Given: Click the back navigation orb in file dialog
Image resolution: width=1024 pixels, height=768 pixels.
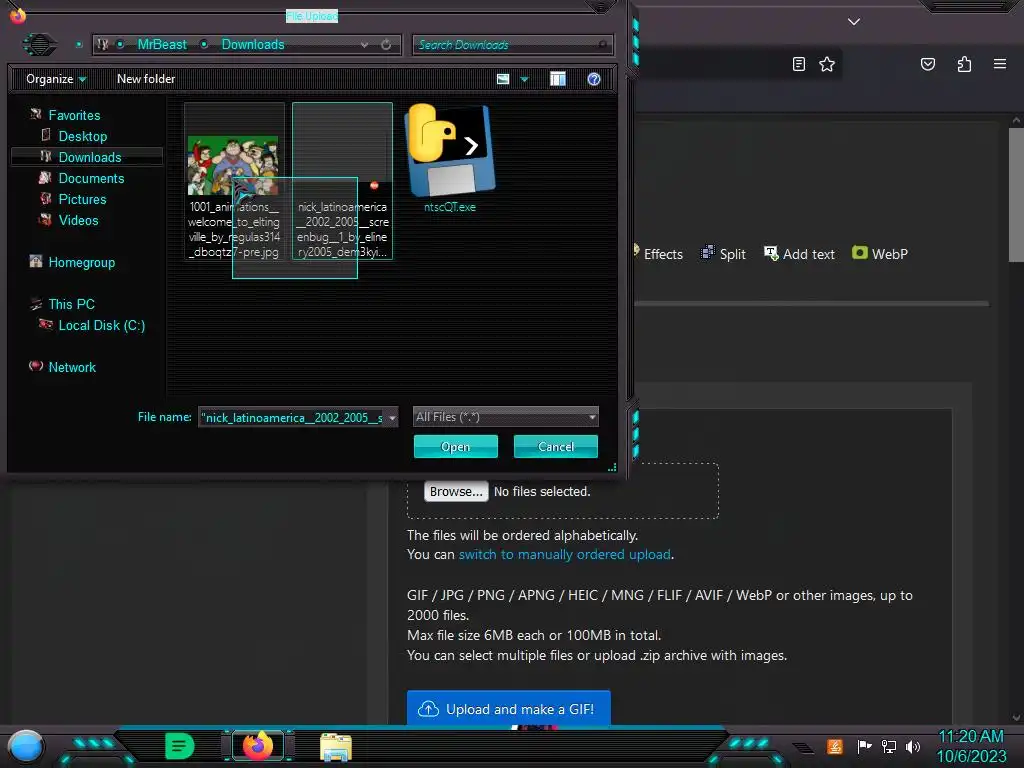Looking at the screenshot, I should pos(39,44).
